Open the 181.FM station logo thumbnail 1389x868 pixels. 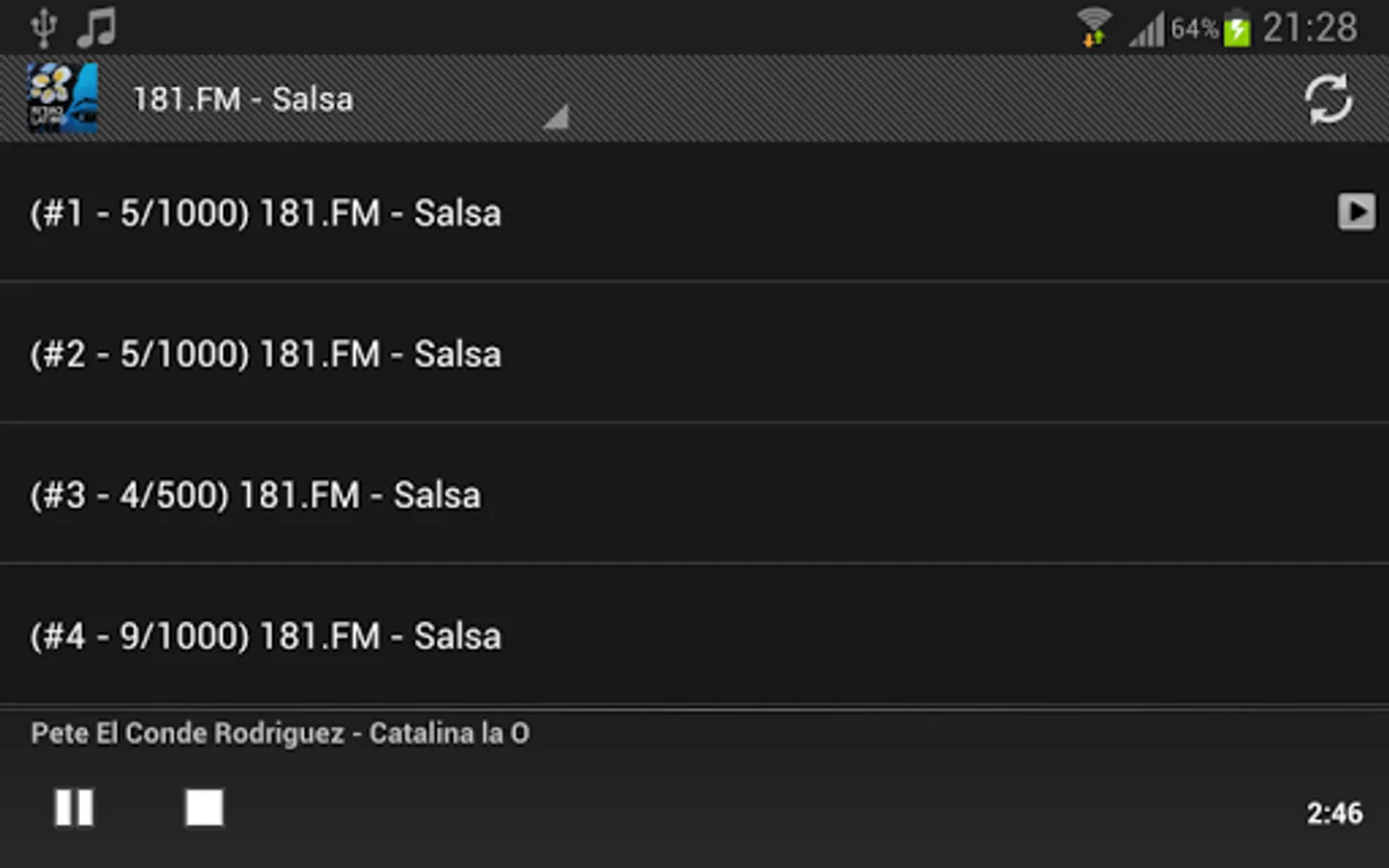(63, 98)
